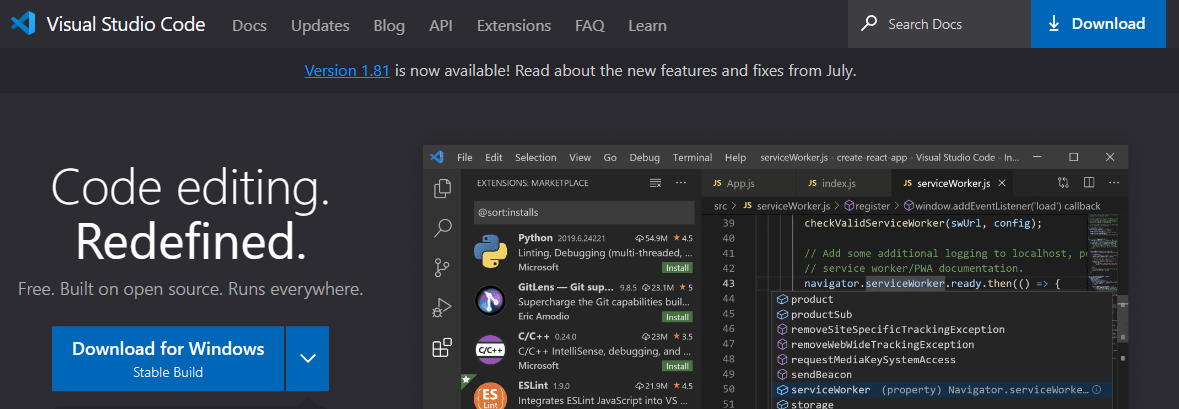Click the ESLint extension logo
The image size is (1179, 409).
click(490, 395)
